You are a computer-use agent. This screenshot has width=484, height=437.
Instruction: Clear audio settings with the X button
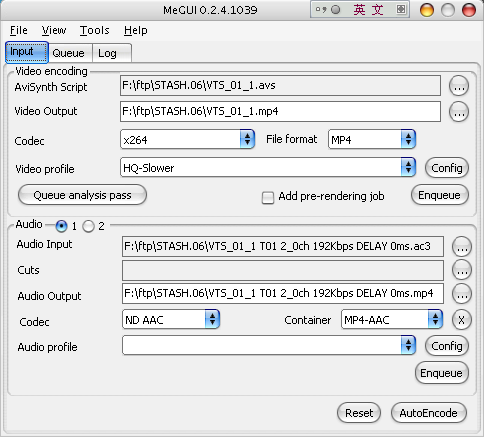462,320
